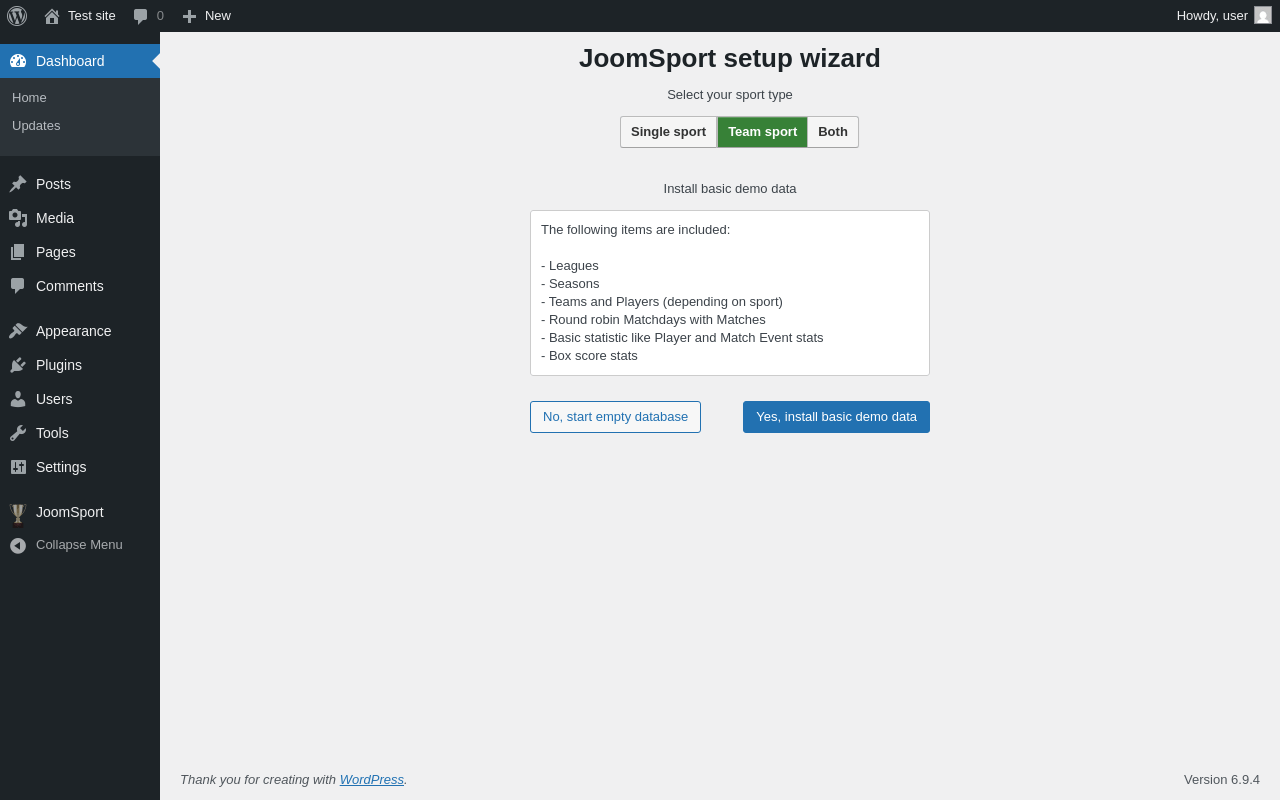Open the Test site home icon

point(52,16)
